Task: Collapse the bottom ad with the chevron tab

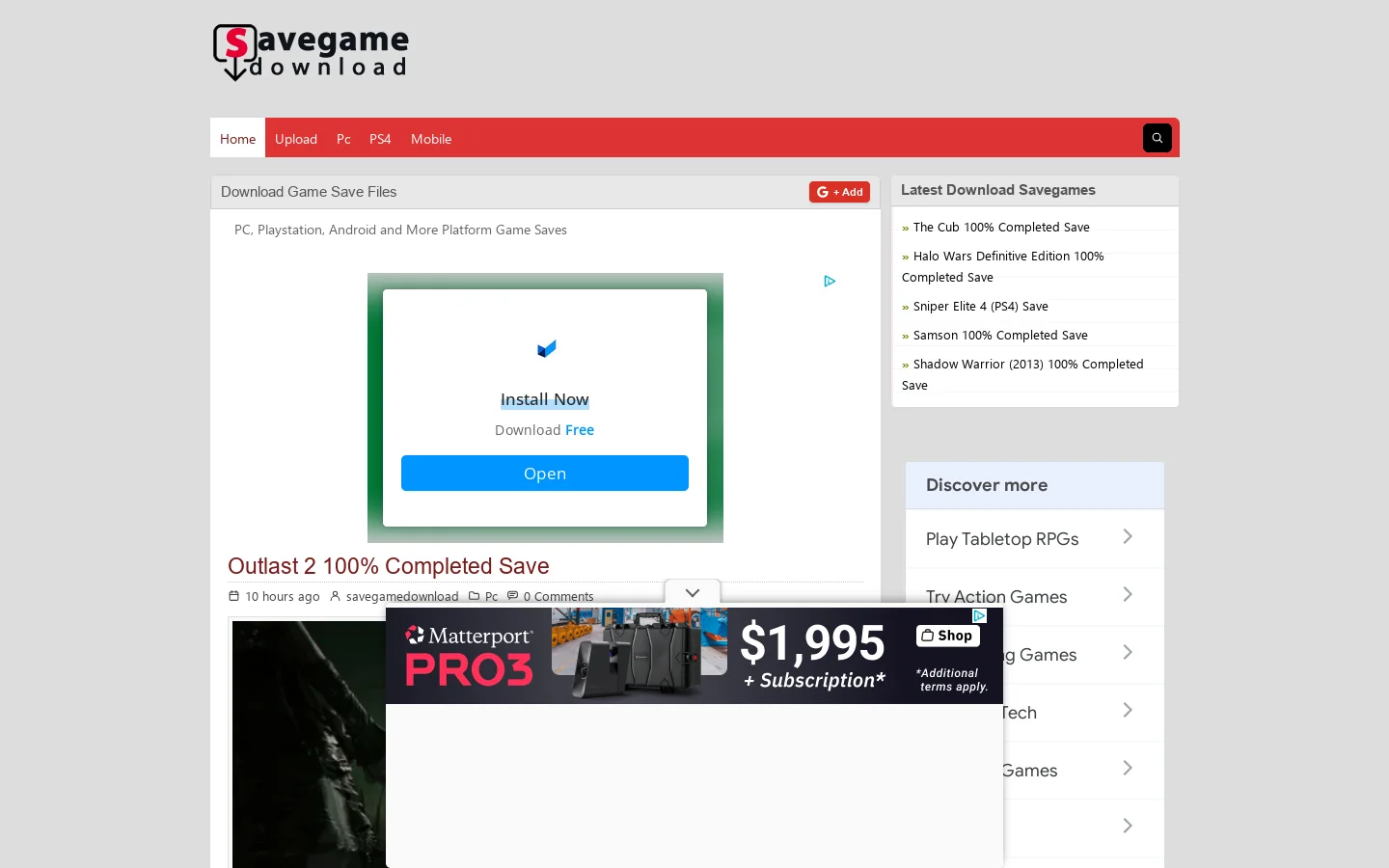Action: 693,592
